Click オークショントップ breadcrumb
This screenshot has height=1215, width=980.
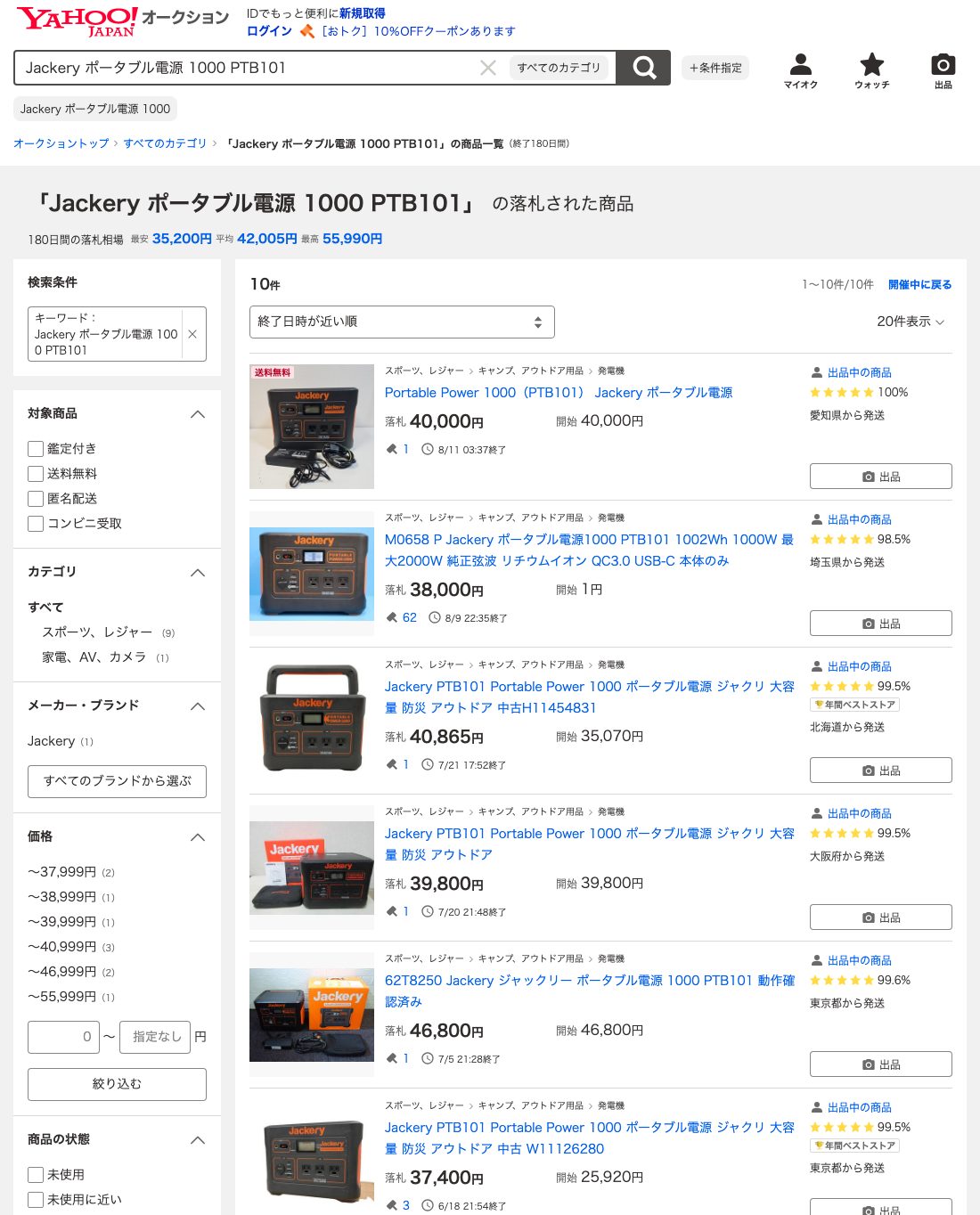pyautogui.click(x=61, y=143)
